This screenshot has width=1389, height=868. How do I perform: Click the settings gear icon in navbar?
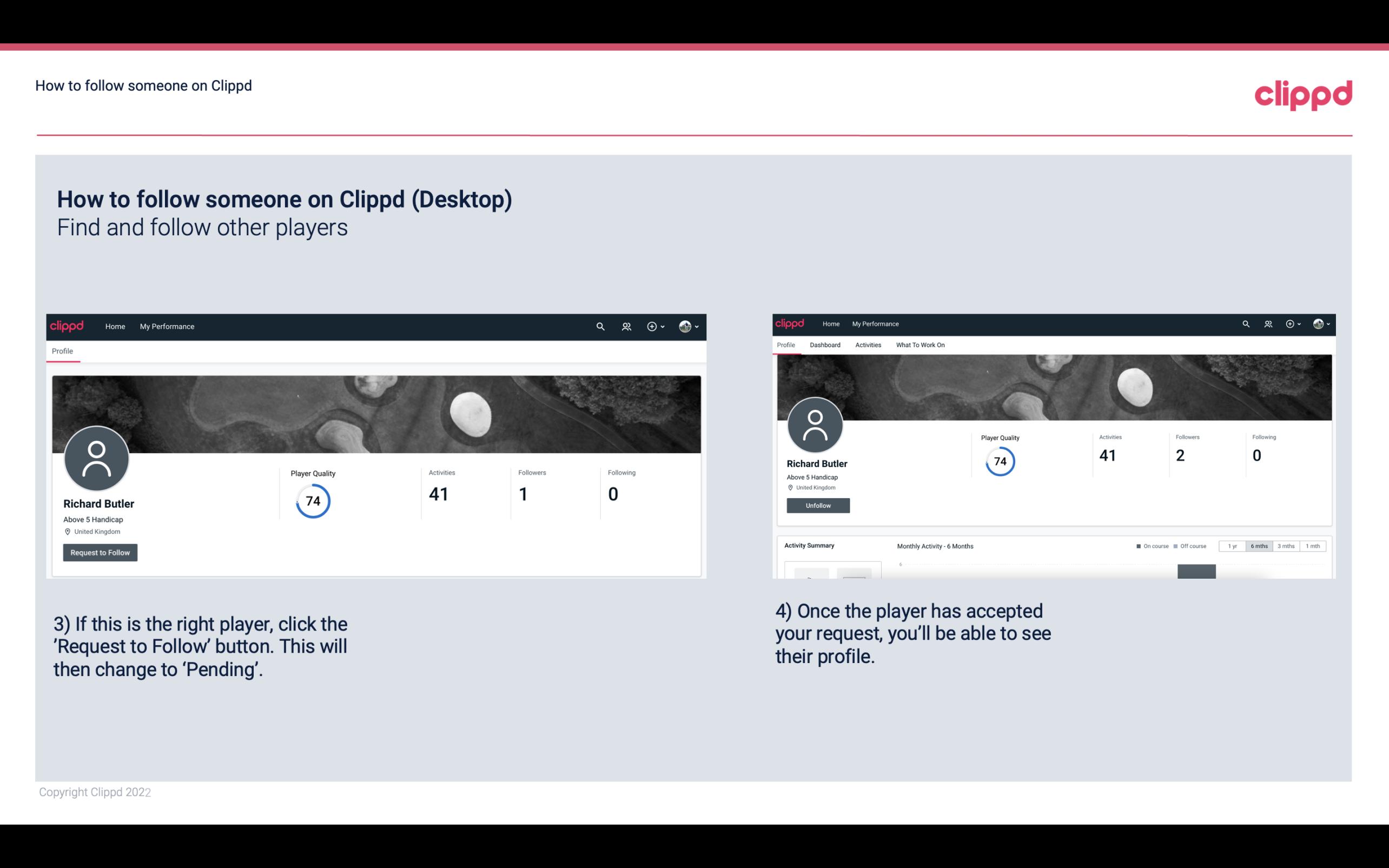point(652,326)
